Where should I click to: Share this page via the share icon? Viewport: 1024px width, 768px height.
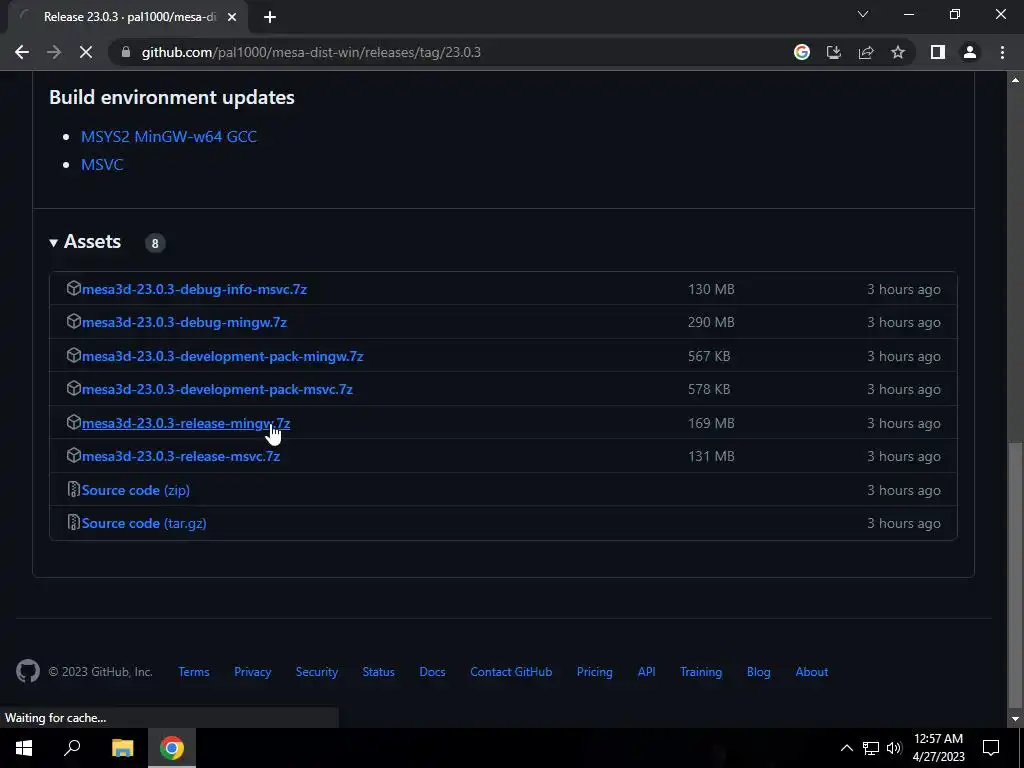[866, 52]
